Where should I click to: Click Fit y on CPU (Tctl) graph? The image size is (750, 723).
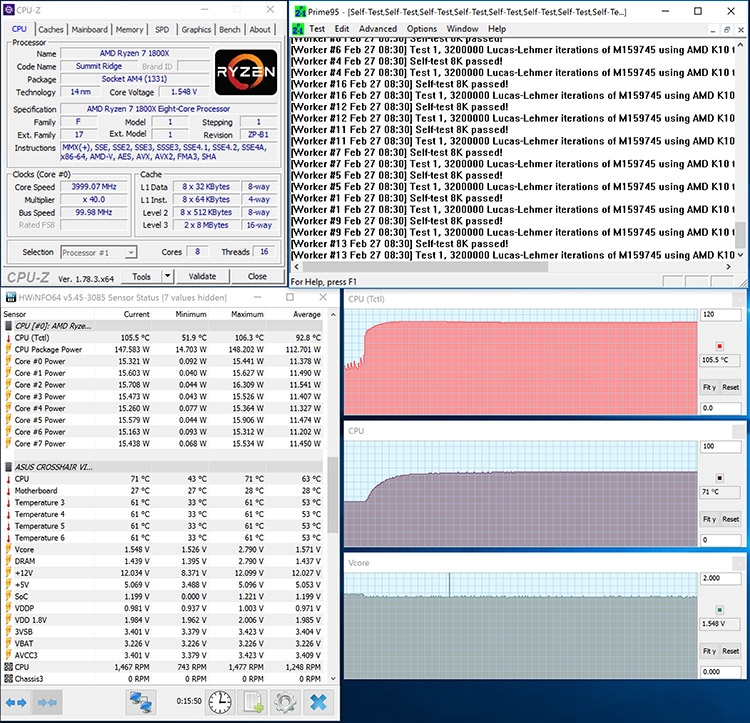pyautogui.click(x=709, y=387)
